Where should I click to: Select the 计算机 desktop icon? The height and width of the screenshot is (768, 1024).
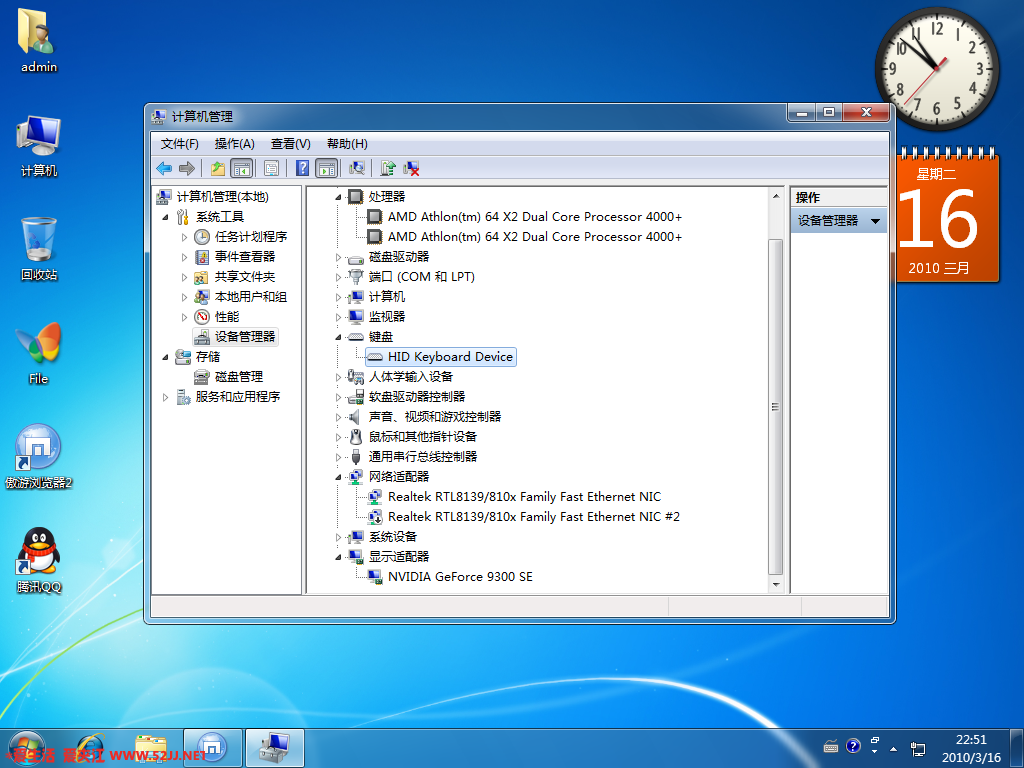click(x=39, y=146)
